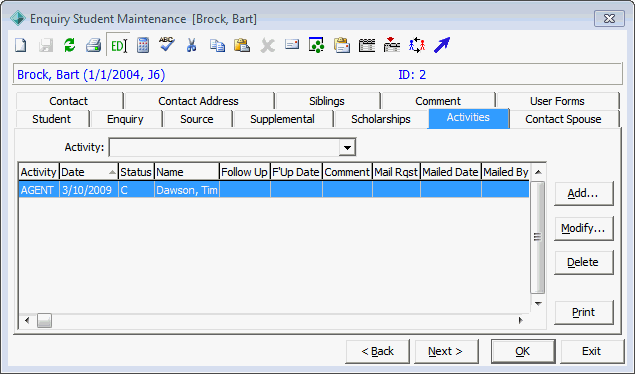Click the Comment column header in grid

(x=347, y=172)
